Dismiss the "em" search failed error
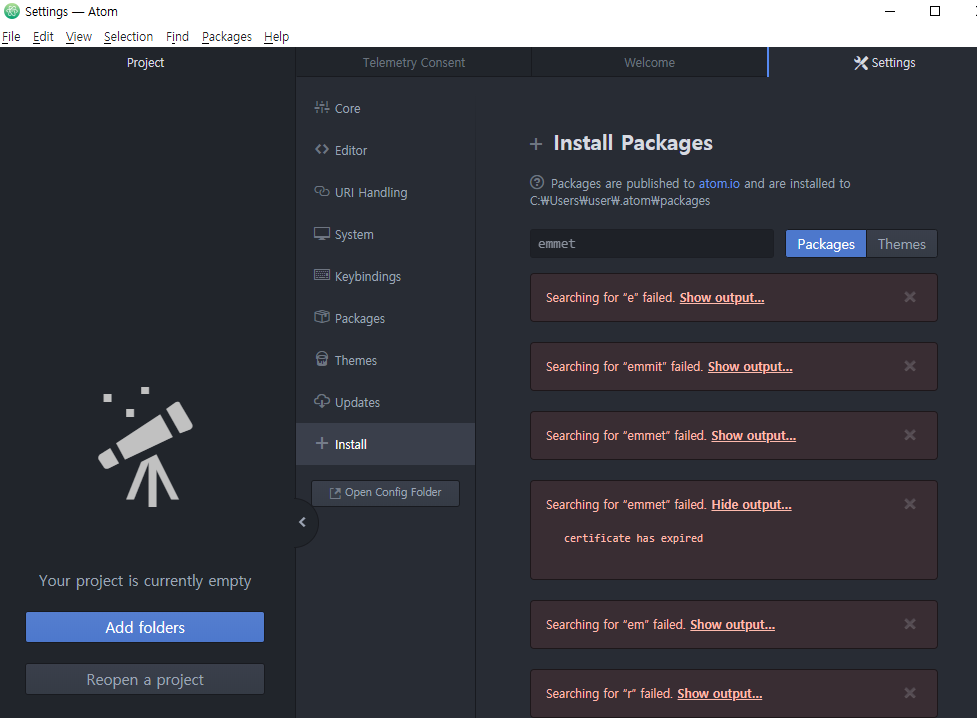Image resolution: width=977 pixels, height=718 pixels. pyautogui.click(x=910, y=624)
